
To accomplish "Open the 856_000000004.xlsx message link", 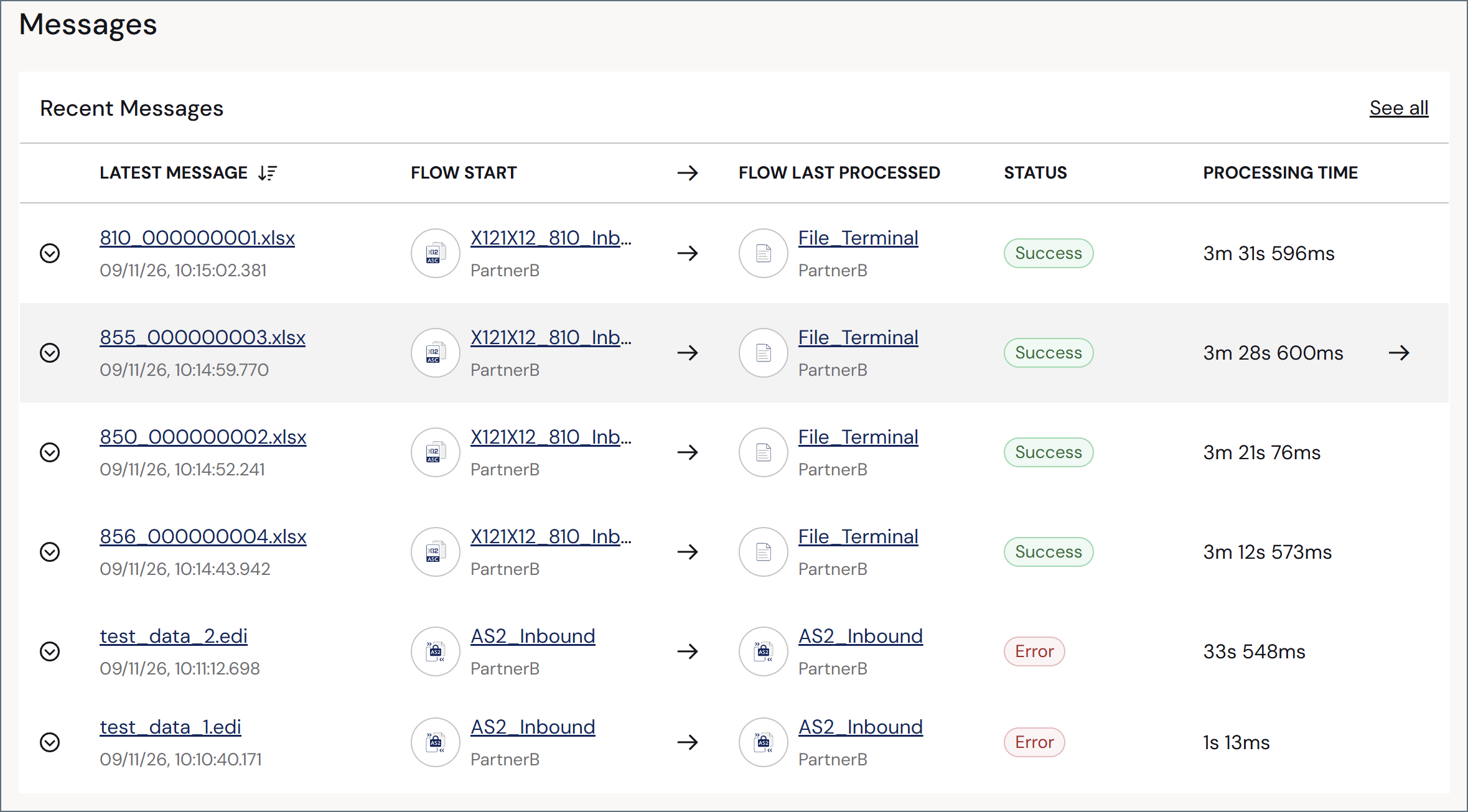I will pos(203,536).
